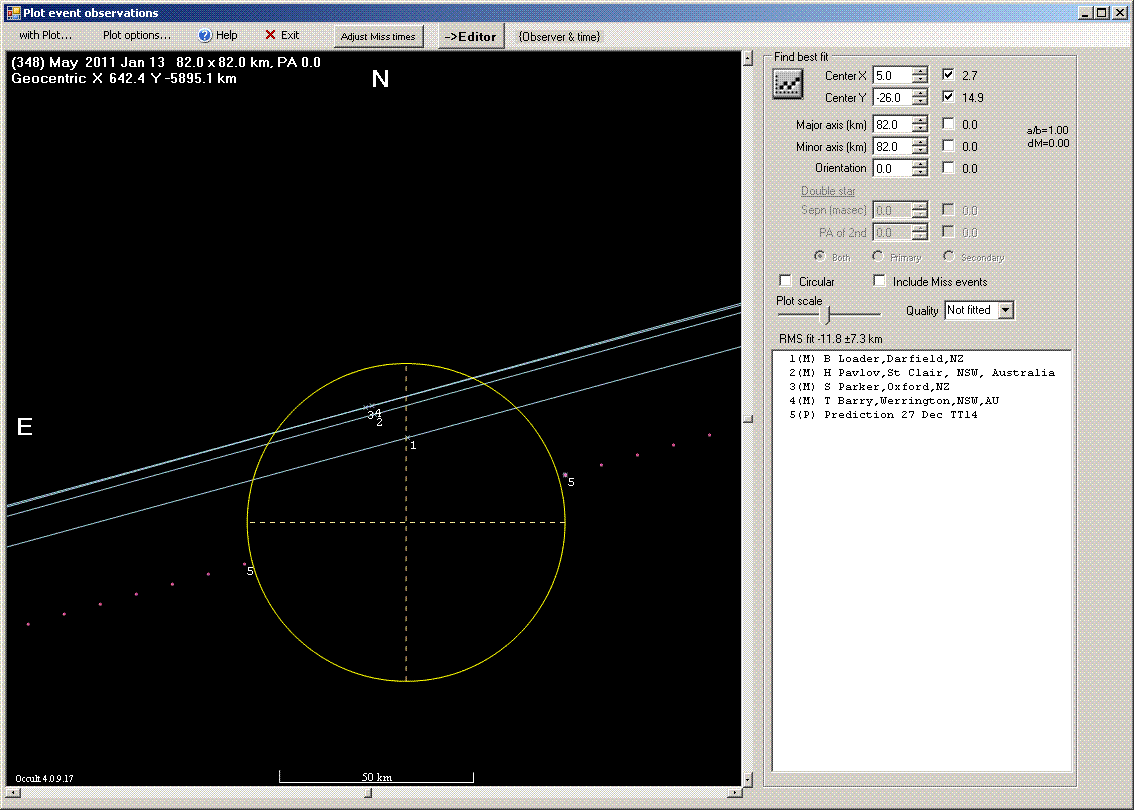Click the {Observer & time} label
Image resolution: width=1134 pixels, height=810 pixels.
click(x=559, y=36)
